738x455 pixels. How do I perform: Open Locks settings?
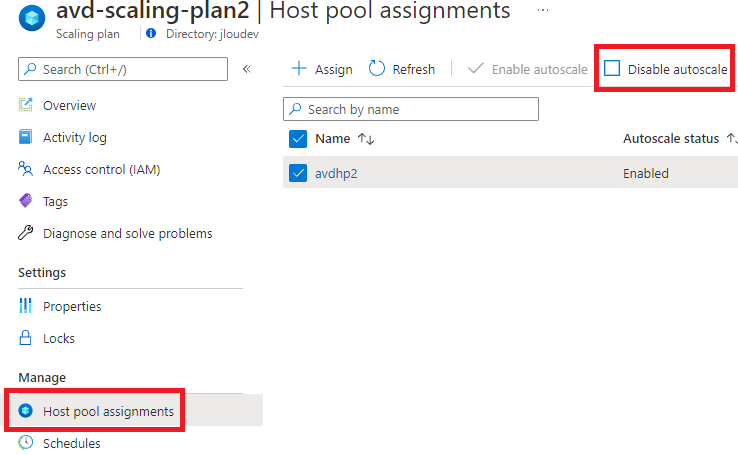(59, 338)
